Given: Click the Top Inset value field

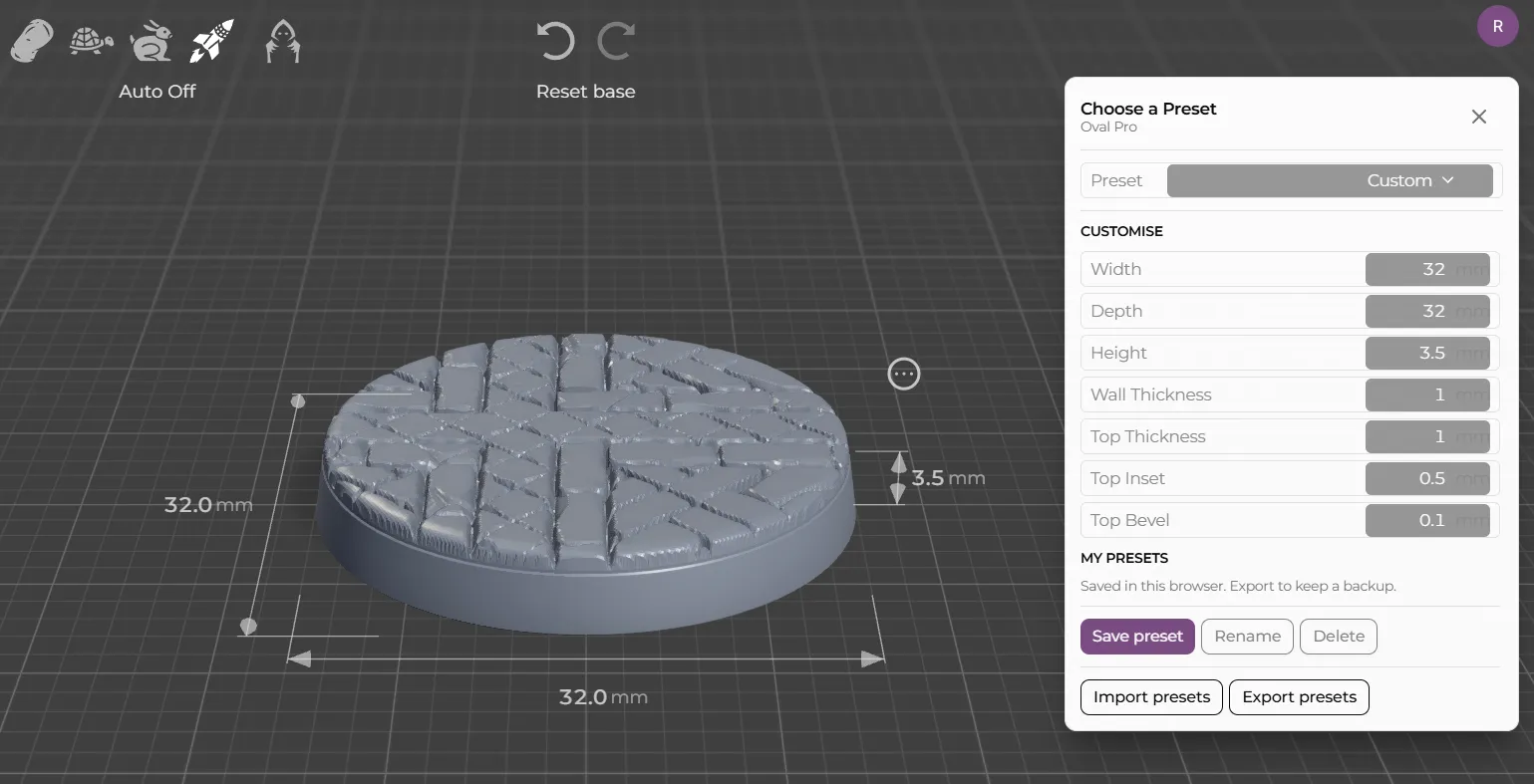Looking at the screenshot, I should (1427, 478).
